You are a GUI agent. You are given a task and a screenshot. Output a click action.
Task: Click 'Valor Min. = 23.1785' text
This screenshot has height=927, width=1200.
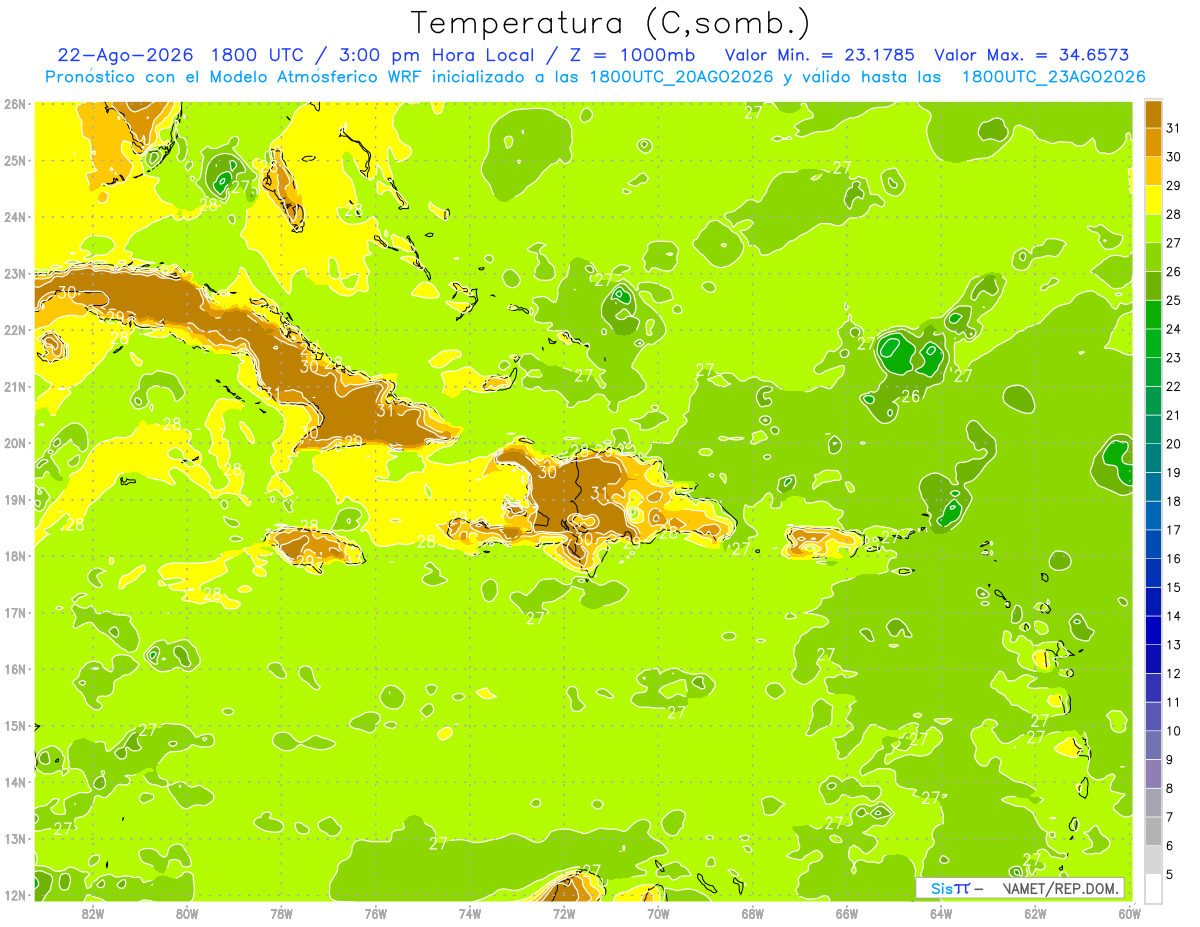[819, 55]
